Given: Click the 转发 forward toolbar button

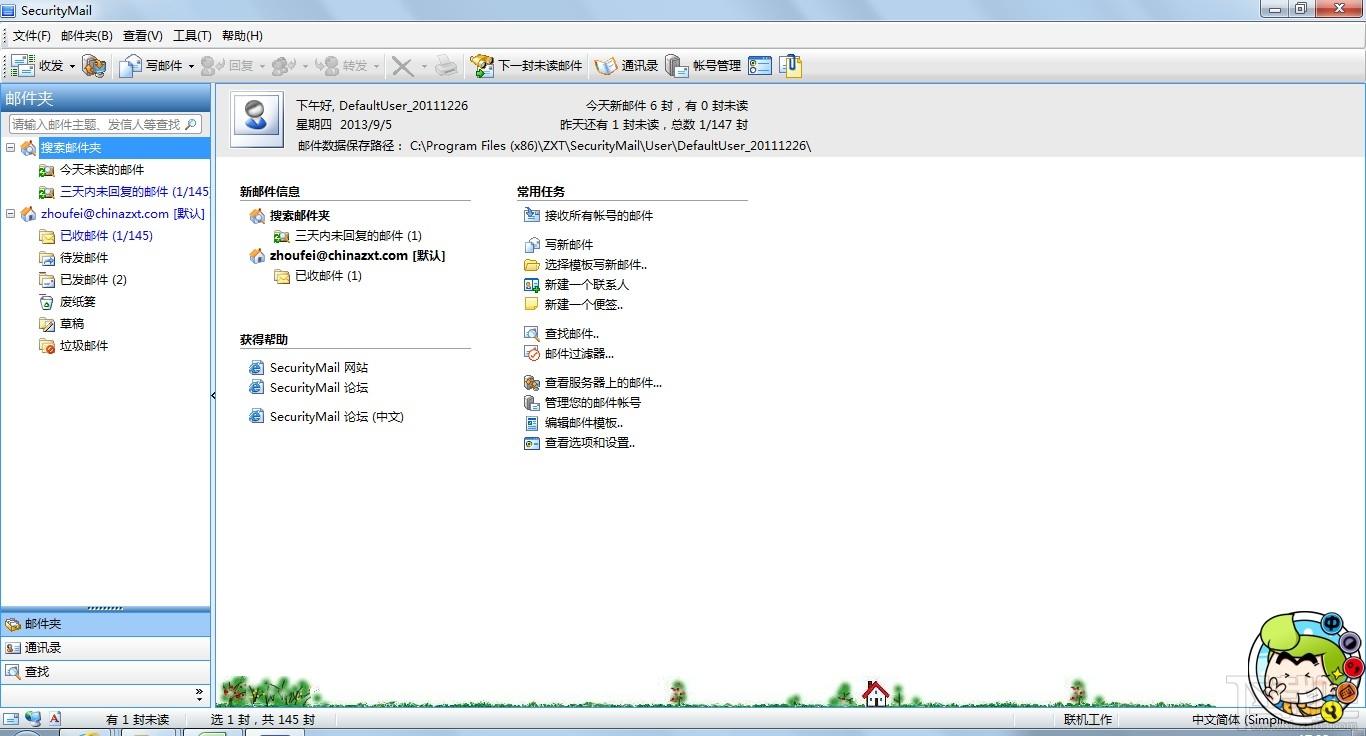Looking at the screenshot, I should coord(341,66).
